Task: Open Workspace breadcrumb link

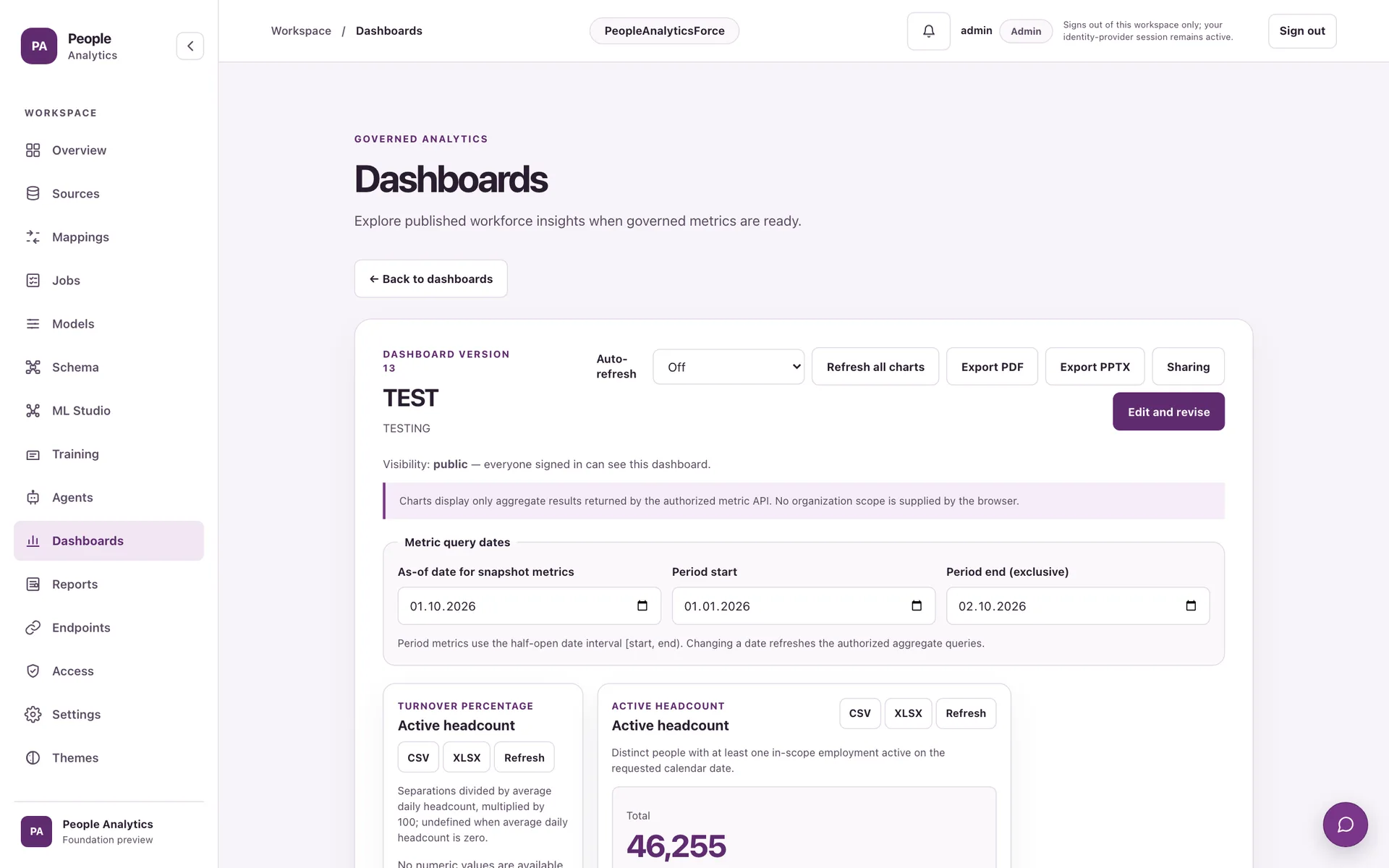Action: pos(301,31)
